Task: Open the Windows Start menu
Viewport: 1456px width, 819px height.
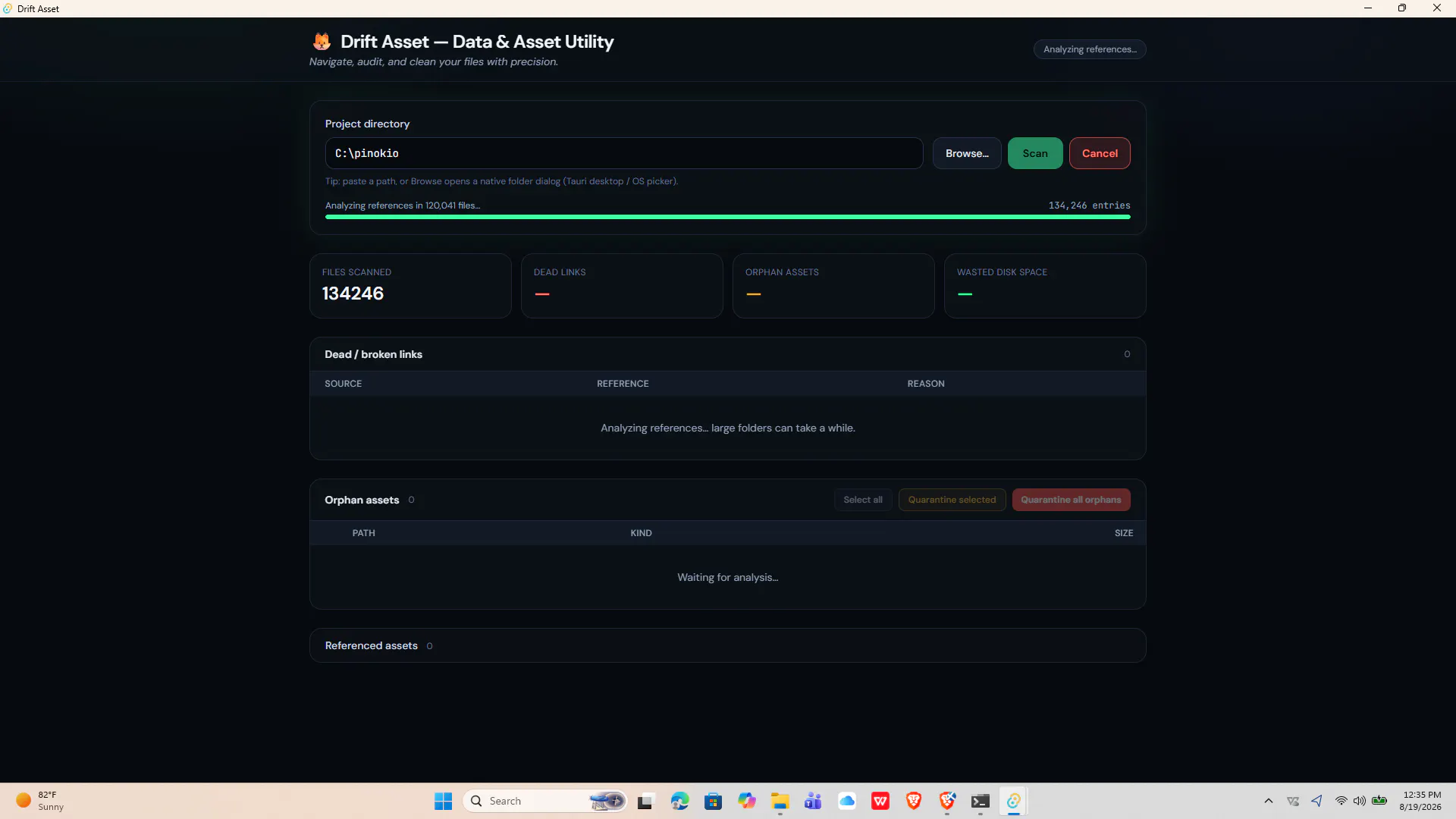Action: coord(443,801)
